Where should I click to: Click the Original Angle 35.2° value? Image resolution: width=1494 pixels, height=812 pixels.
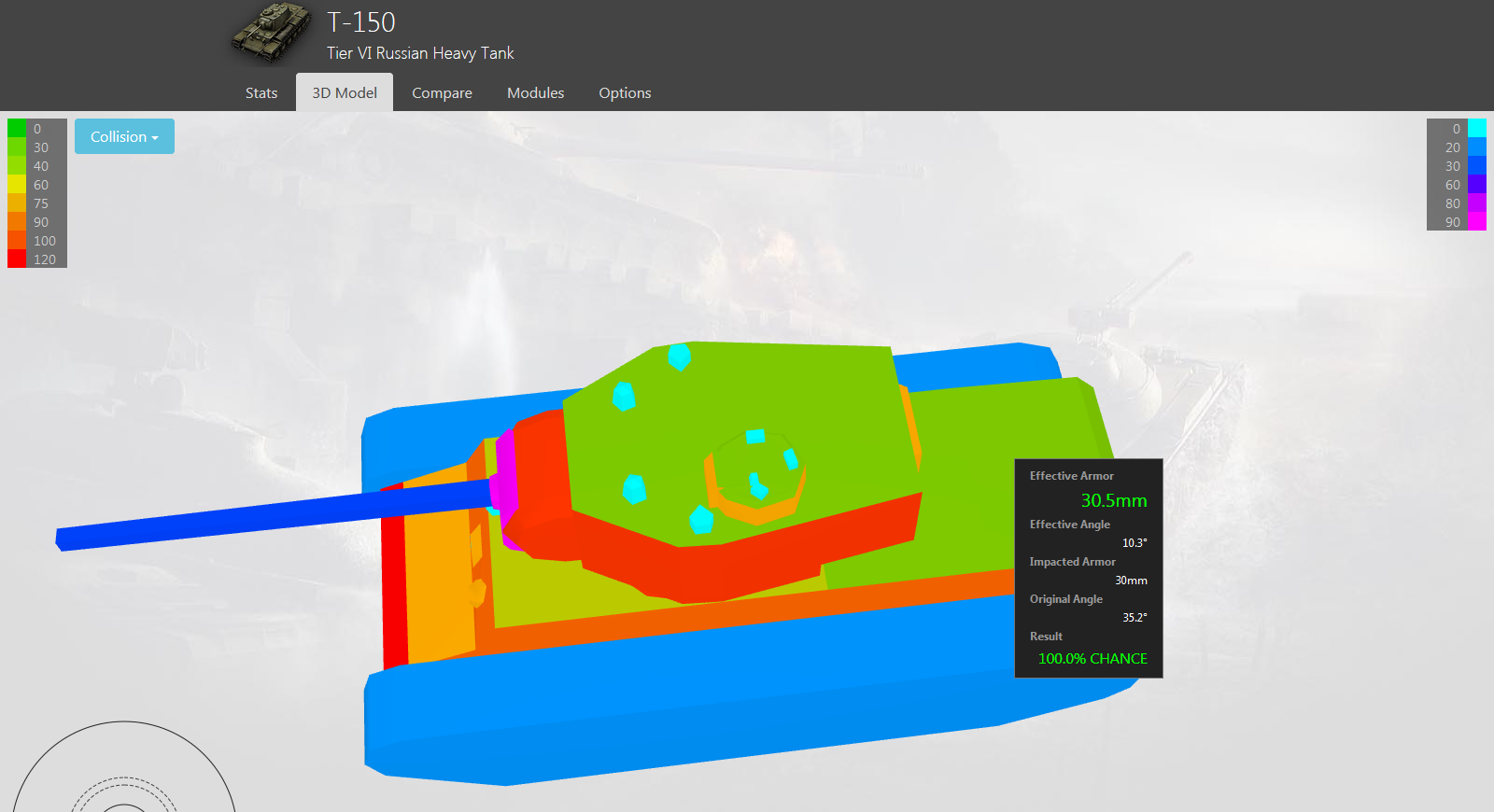point(1135,618)
